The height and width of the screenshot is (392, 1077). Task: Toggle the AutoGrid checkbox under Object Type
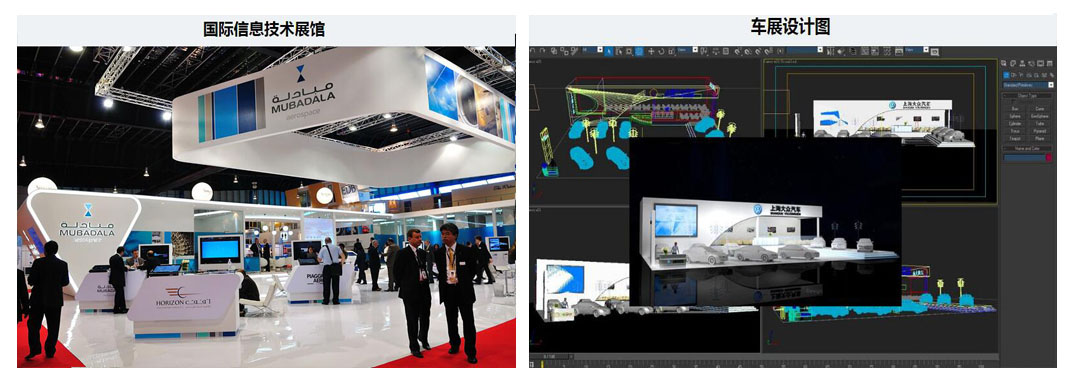coord(1013,101)
